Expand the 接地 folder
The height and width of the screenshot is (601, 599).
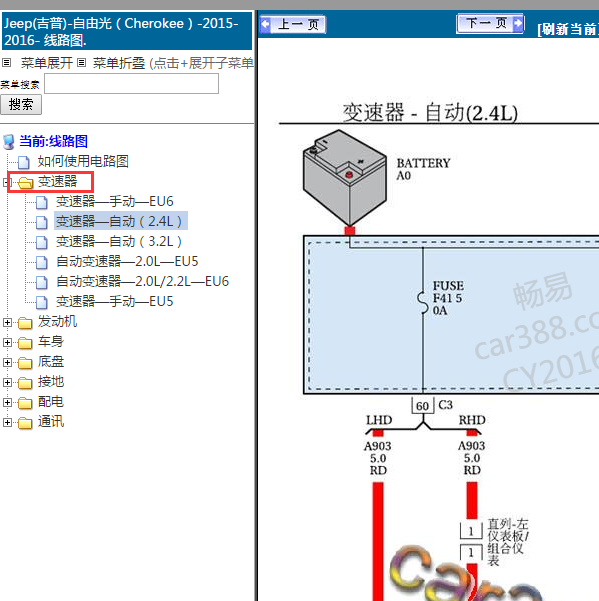(7, 382)
